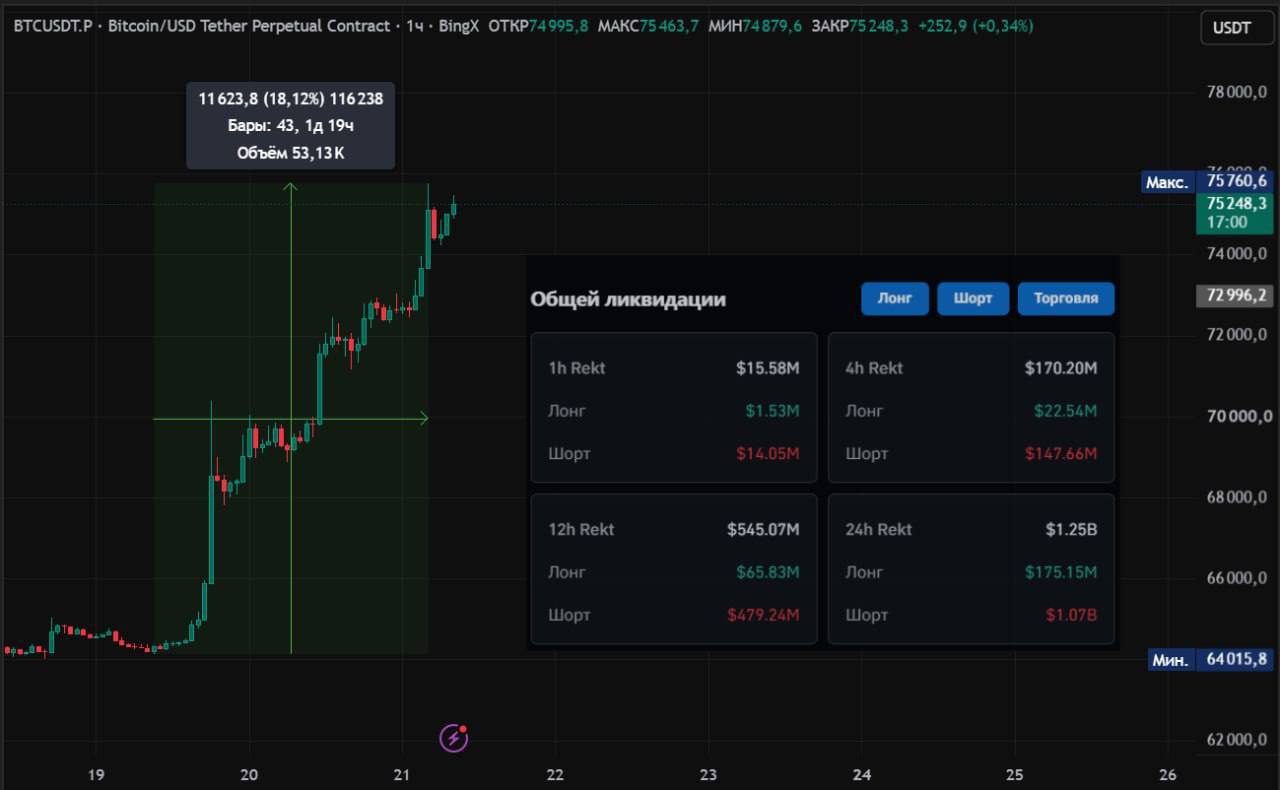Click the 68 000,0 price axis label
The width and height of the screenshot is (1280, 790).
click(1236, 497)
